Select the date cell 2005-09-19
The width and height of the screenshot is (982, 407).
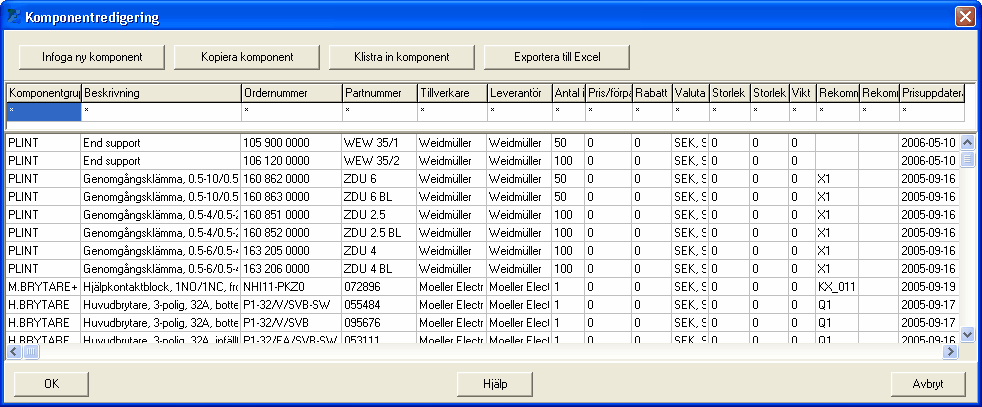click(929, 288)
